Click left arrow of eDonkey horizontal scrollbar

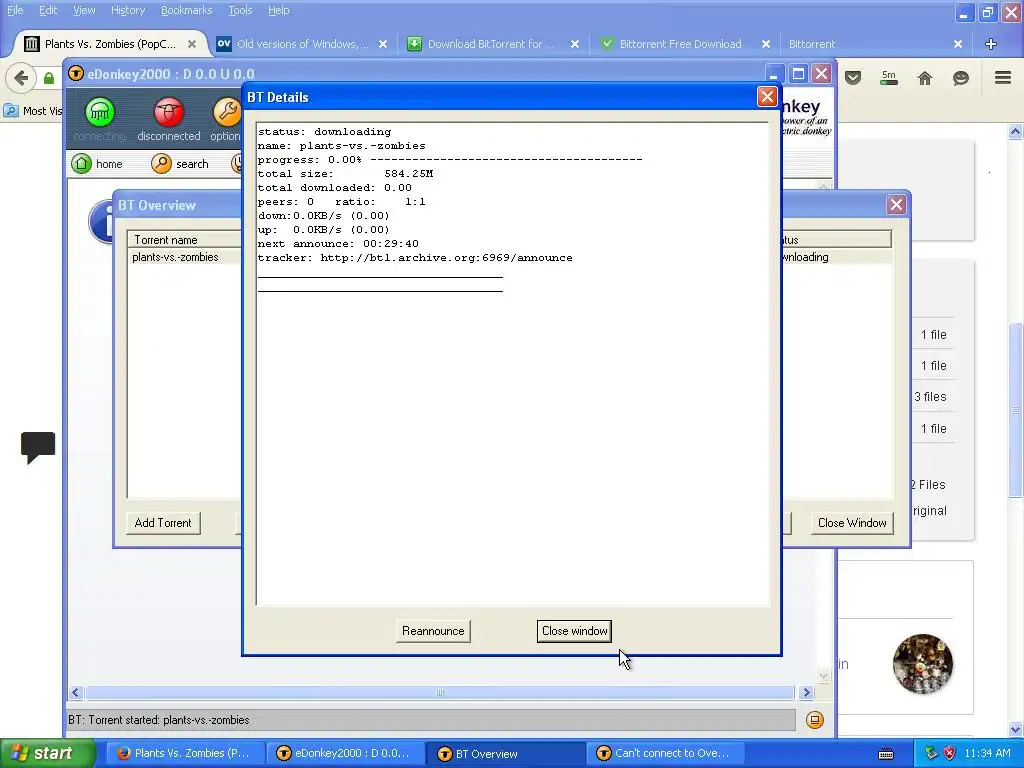coord(76,692)
